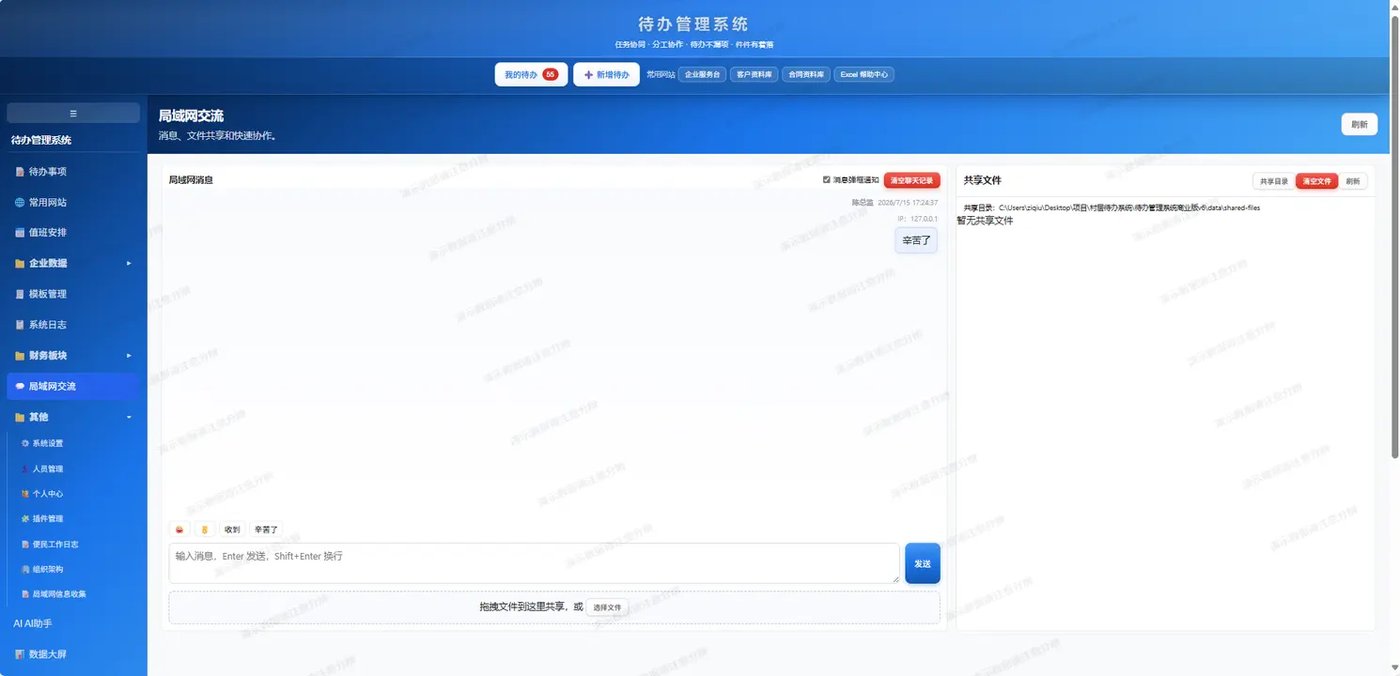Image resolution: width=1400 pixels, height=676 pixels.
Task: Go to 值班安排 calendar item
Action: click(x=73, y=232)
